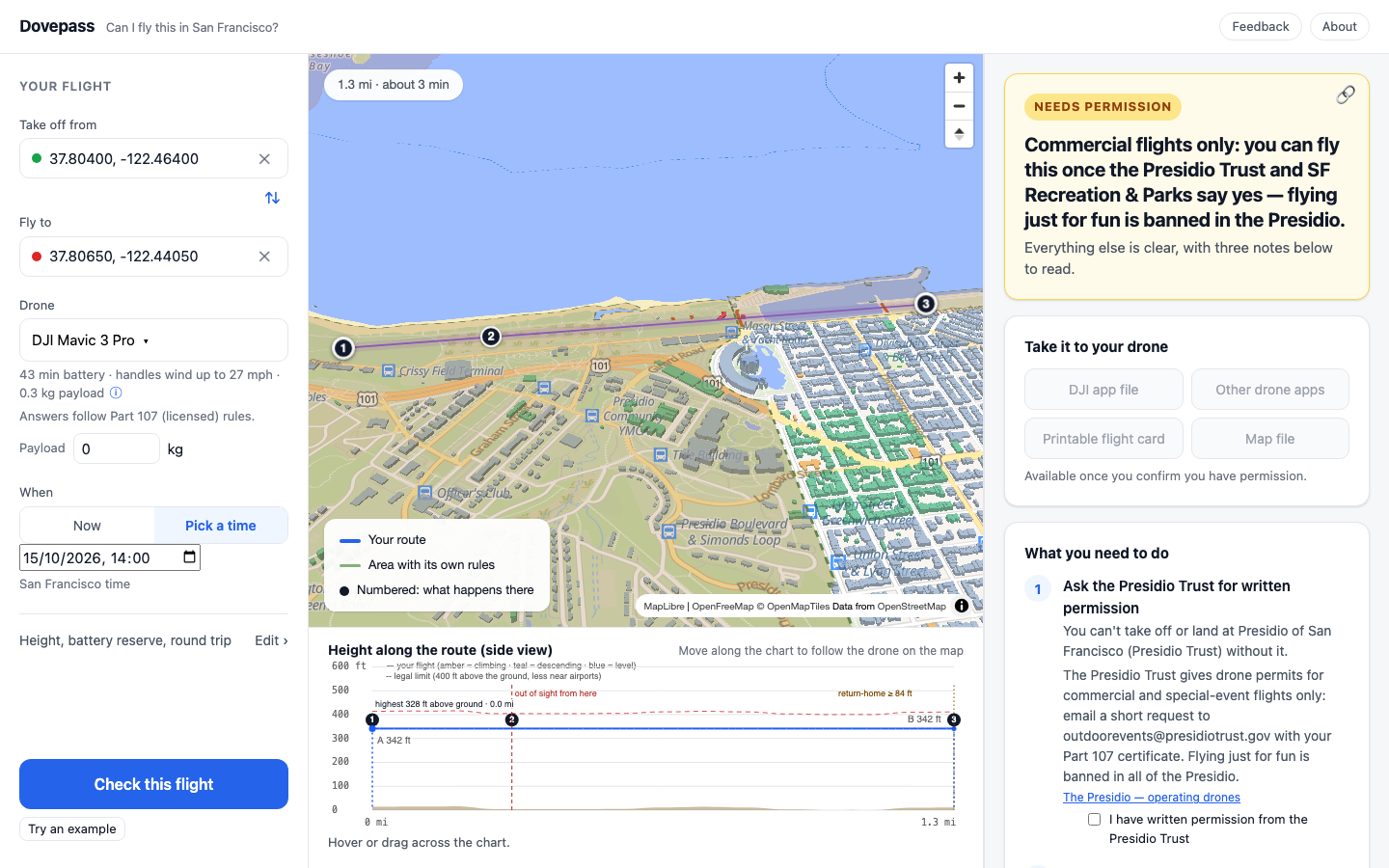The image size is (1389, 868).
Task: Click the Dovepass logo
Action: [57, 27]
